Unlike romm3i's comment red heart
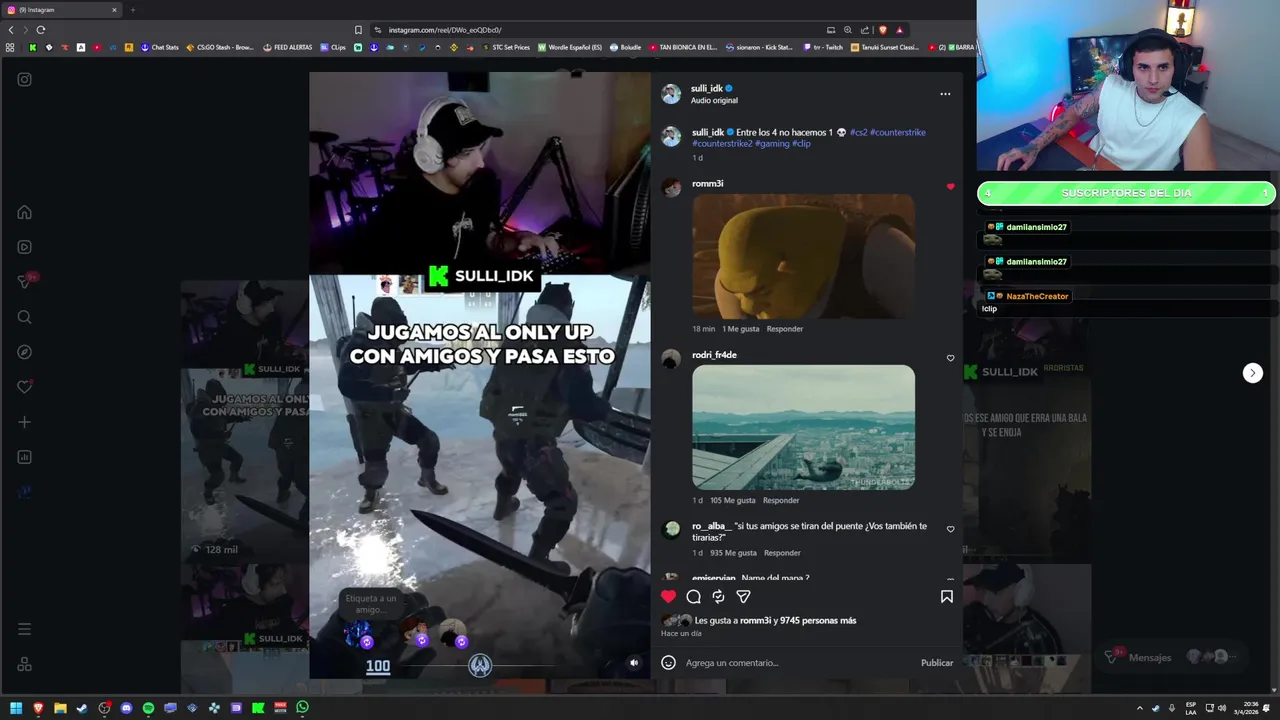The width and height of the screenshot is (1280, 720). click(x=951, y=187)
